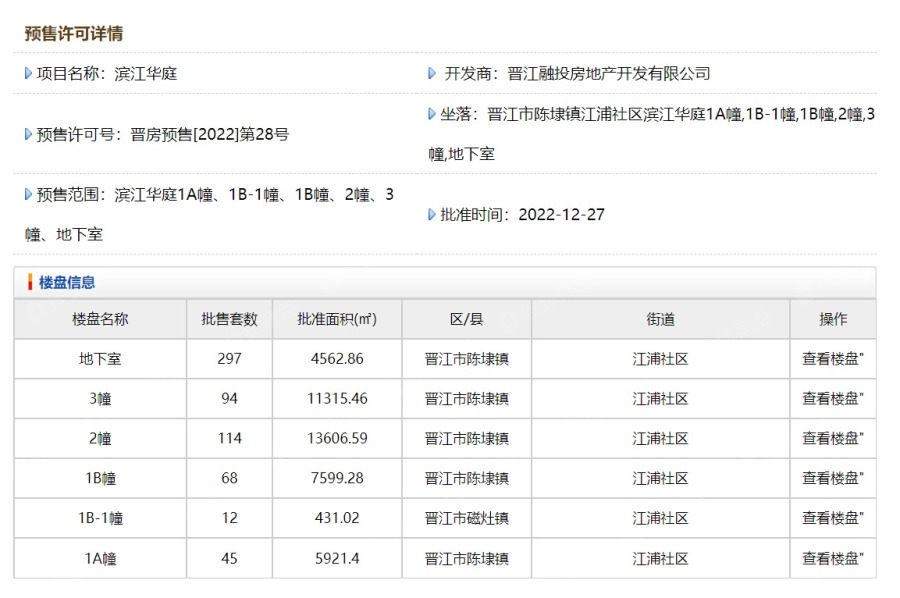900x598 pixels.
Task: Click the arrow bullet beside 坐落
Action: (x=432, y=114)
